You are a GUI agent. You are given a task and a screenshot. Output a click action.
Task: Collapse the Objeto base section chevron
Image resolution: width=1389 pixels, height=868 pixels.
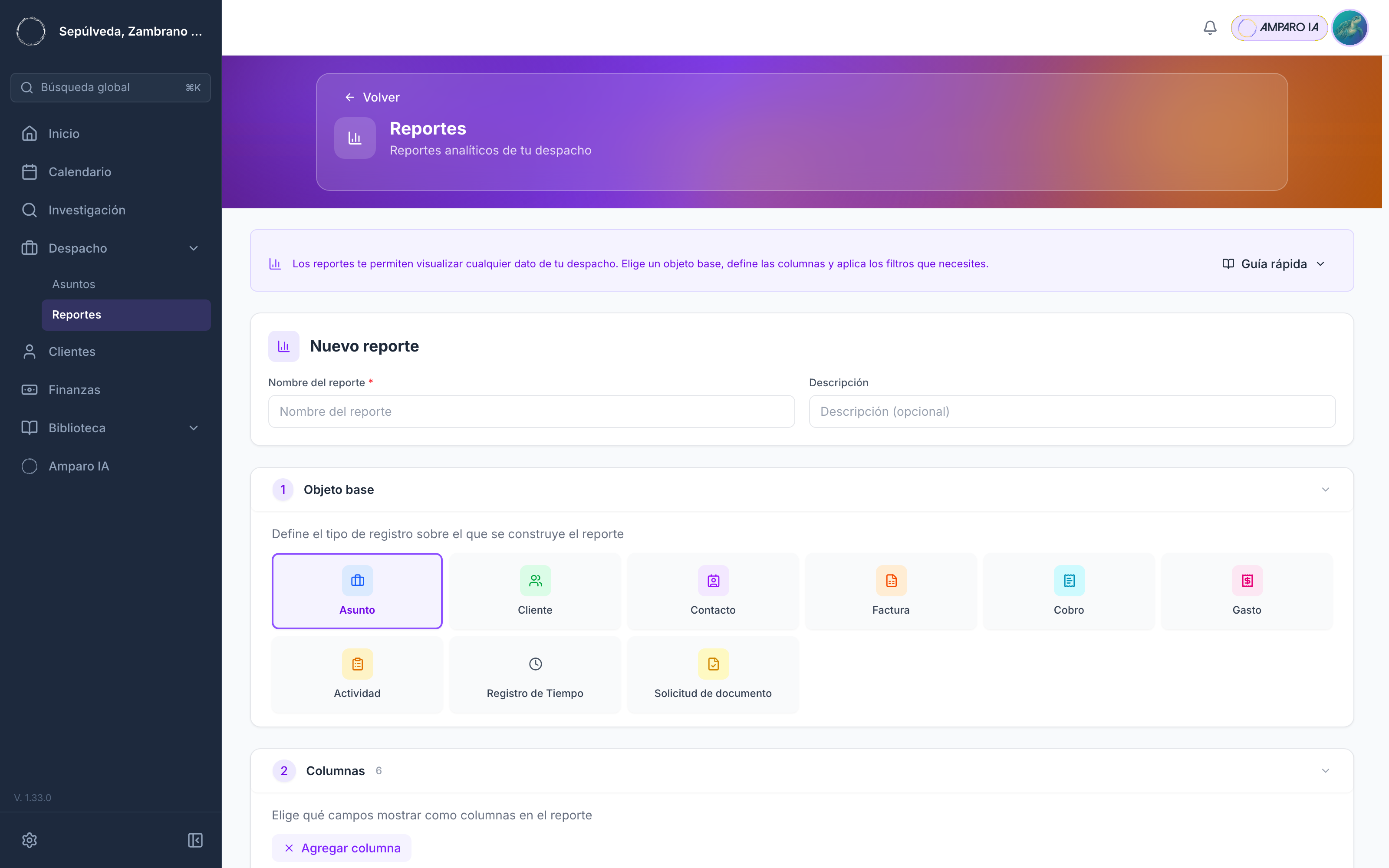[x=1325, y=490]
